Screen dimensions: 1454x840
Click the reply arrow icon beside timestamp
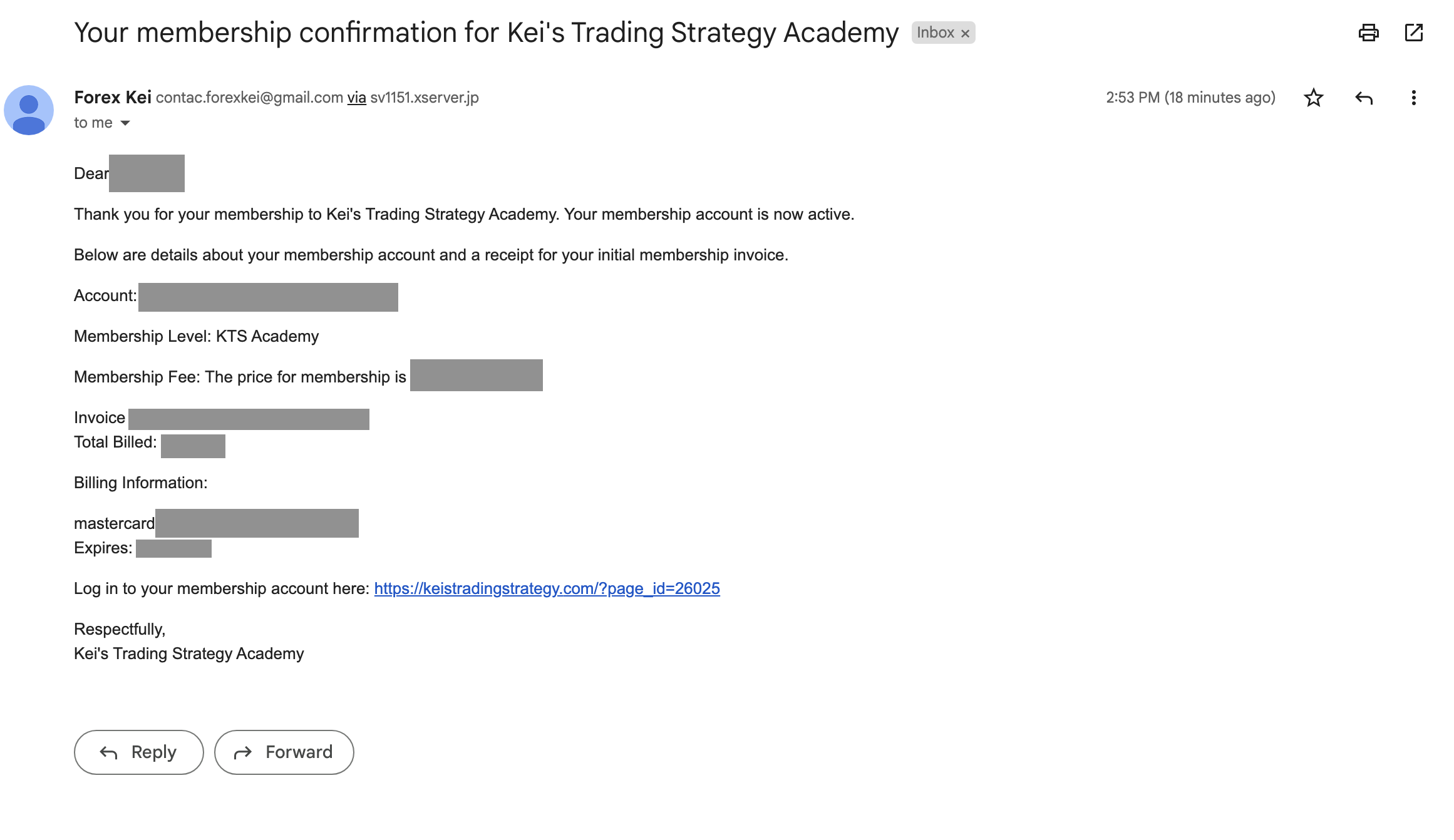click(1364, 98)
